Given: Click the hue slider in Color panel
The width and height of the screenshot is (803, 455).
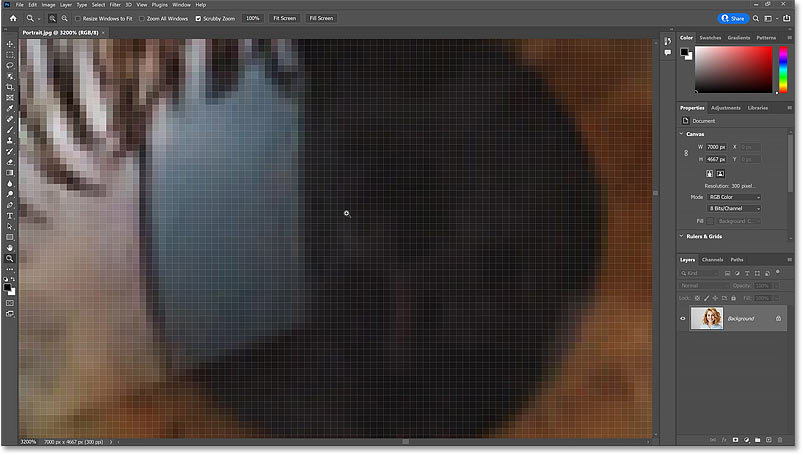Looking at the screenshot, I should coord(783,70).
